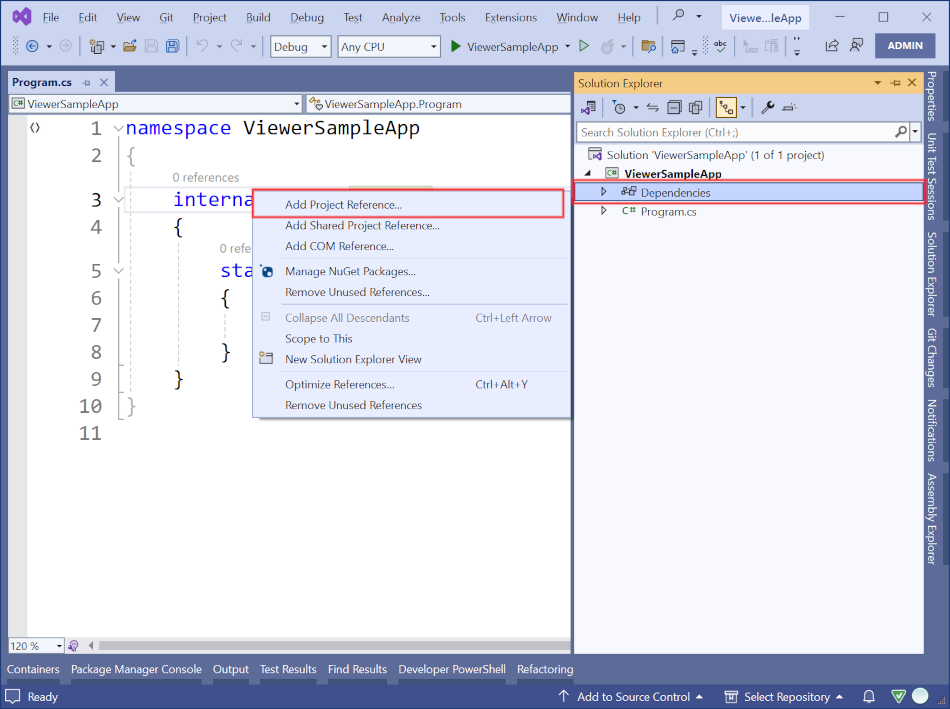Select Scope to This menu item
The height and width of the screenshot is (709, 950).
tap(411, 338)
